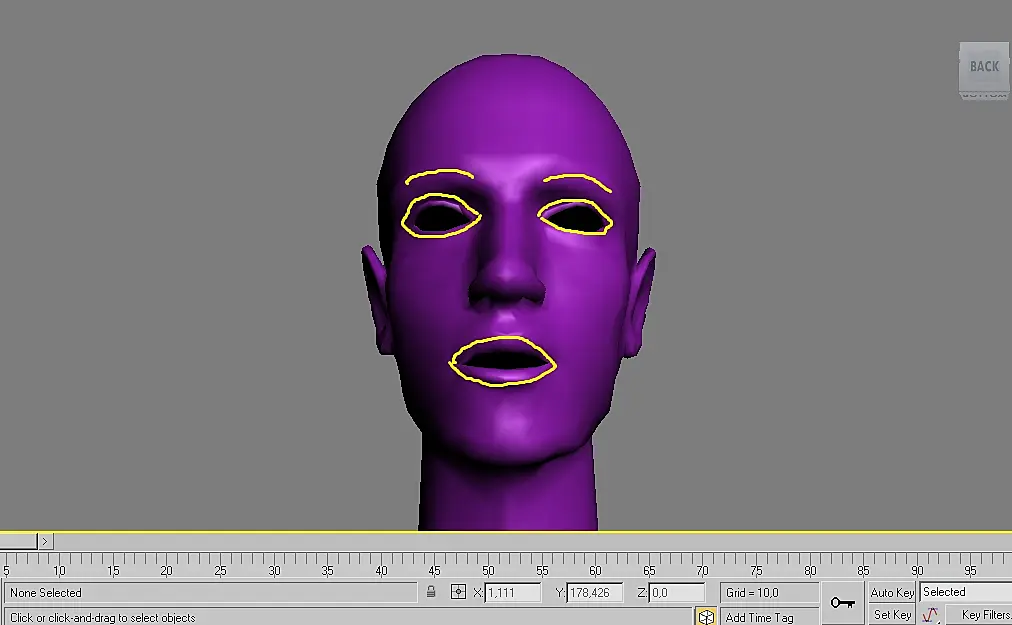Viewport: 1012px width, 625px height.
Task: Toggle Auto Key animation mode
Action: [x=892, y=593]
